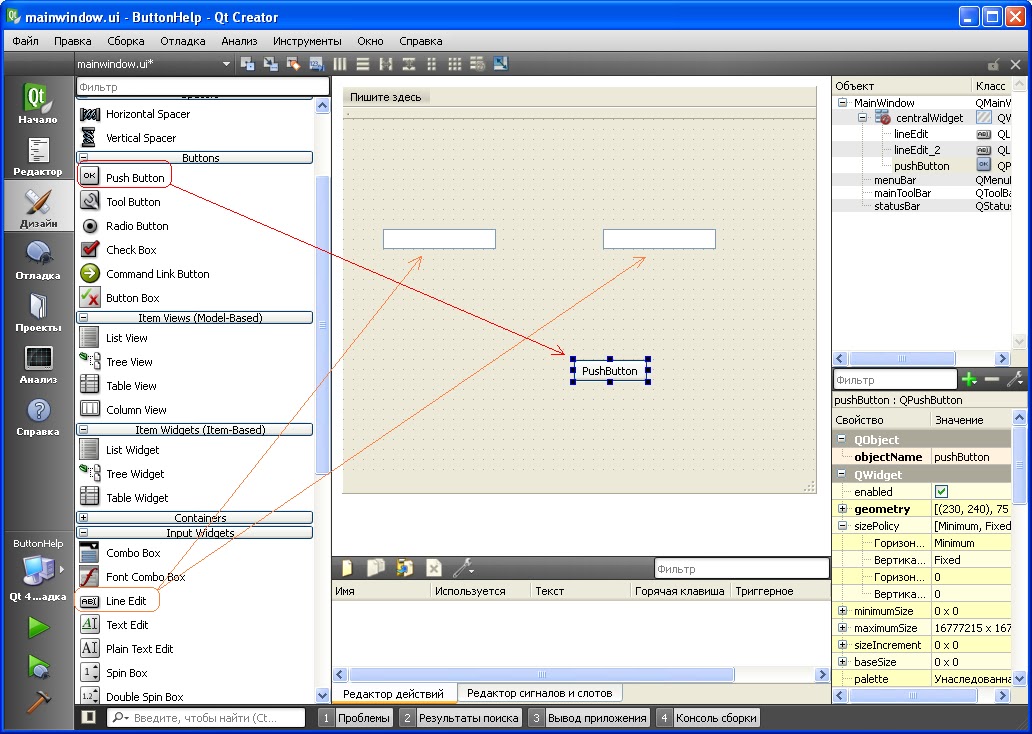Open Вывод приложения output pane
Image resolution: width=1032 pixels, height=734 pixels.
(x=589, y=718)
